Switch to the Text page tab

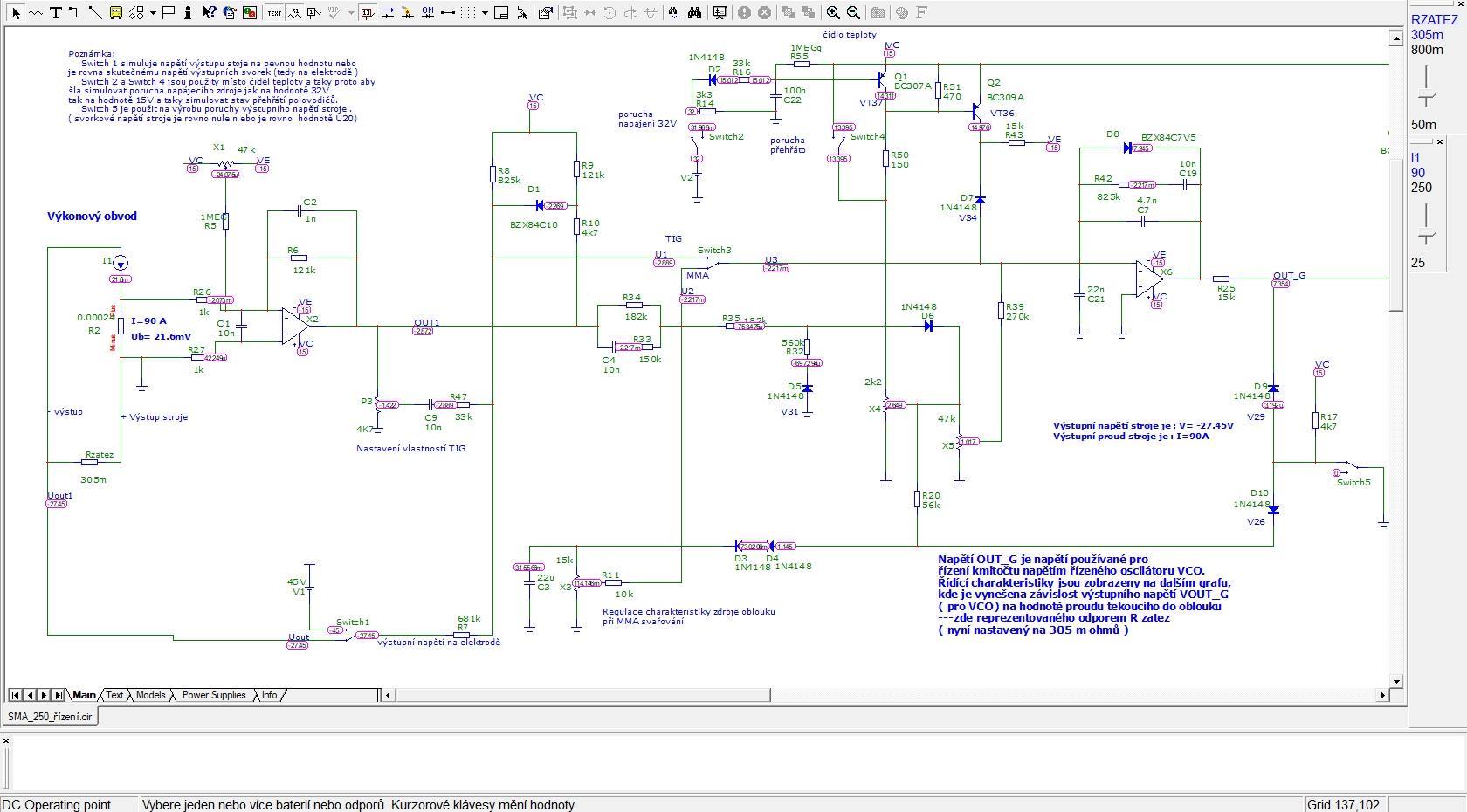115,695
